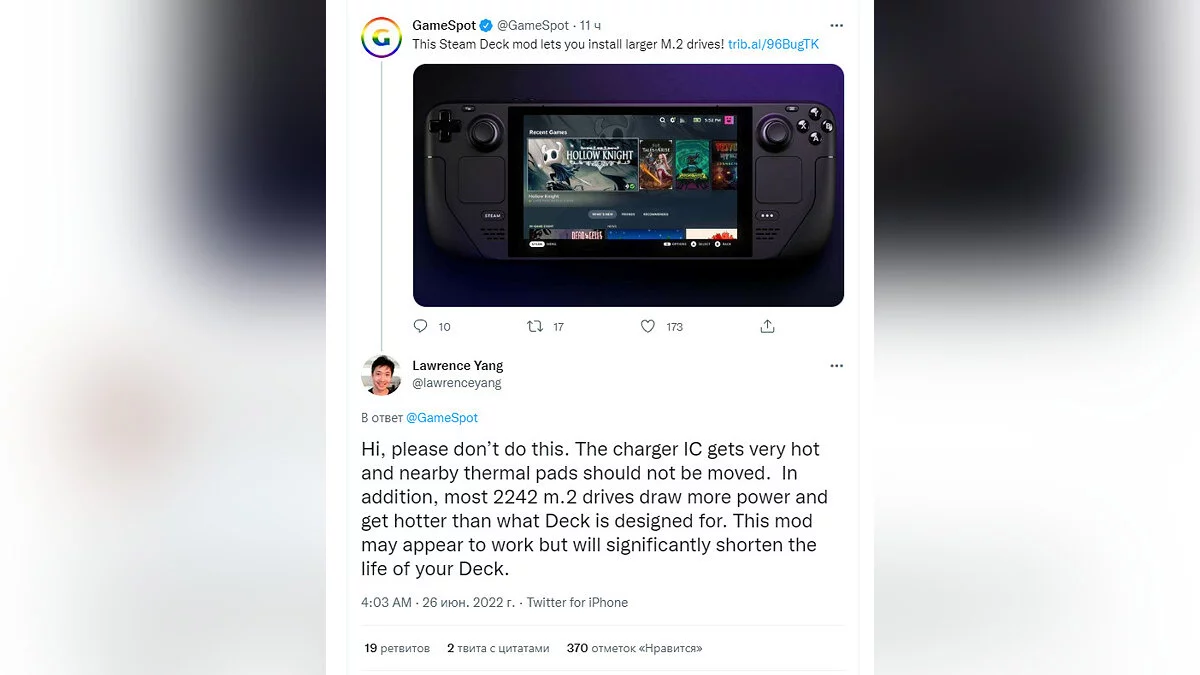Screen dimensions: 1200x675
Task: View the 2 quote tweets
Action: point(498,648)
